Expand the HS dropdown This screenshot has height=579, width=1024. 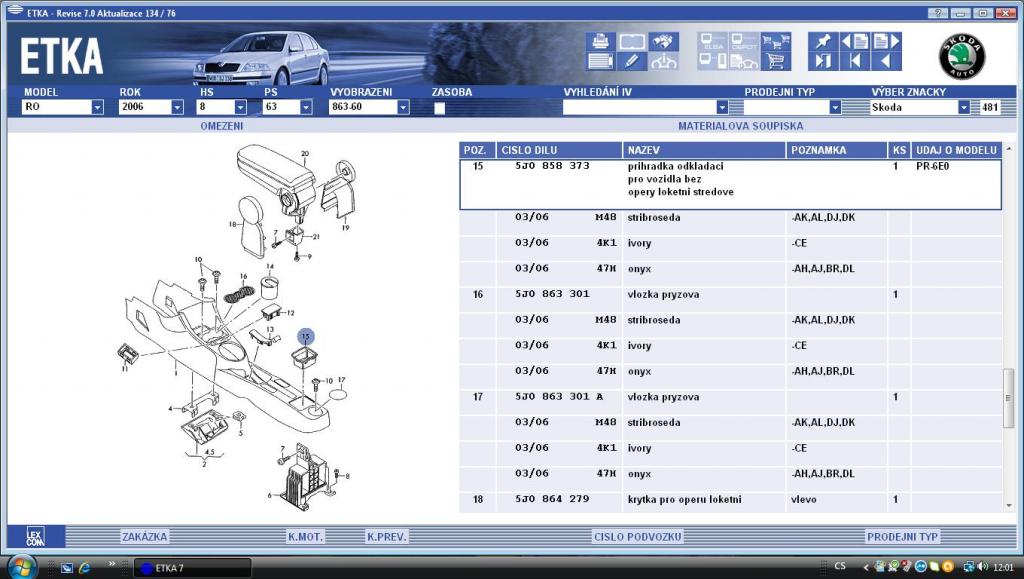pyautogui.click(x=240, y=107)
